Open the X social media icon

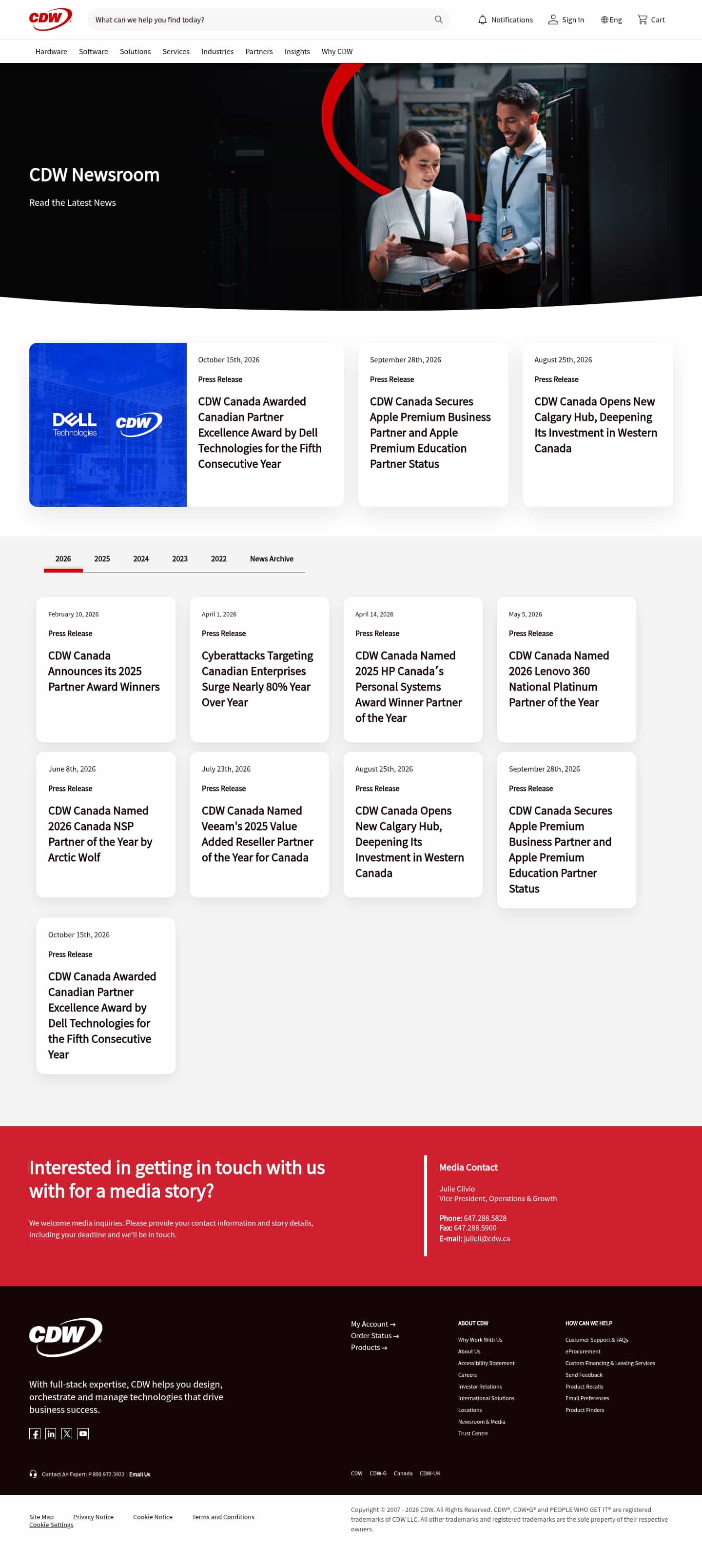coord(67,1433)
